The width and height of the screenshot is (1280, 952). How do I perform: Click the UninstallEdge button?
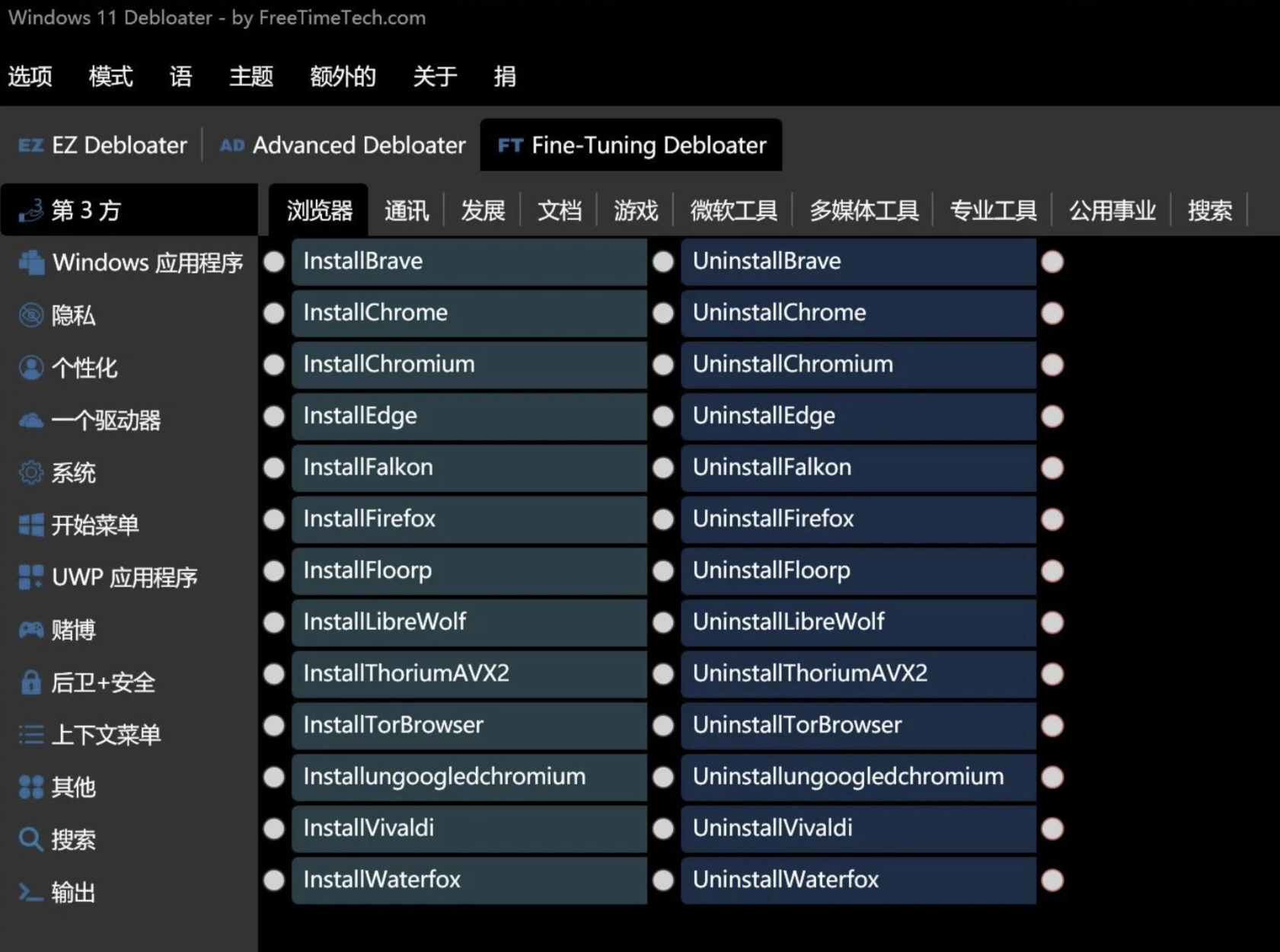point(858,417)
